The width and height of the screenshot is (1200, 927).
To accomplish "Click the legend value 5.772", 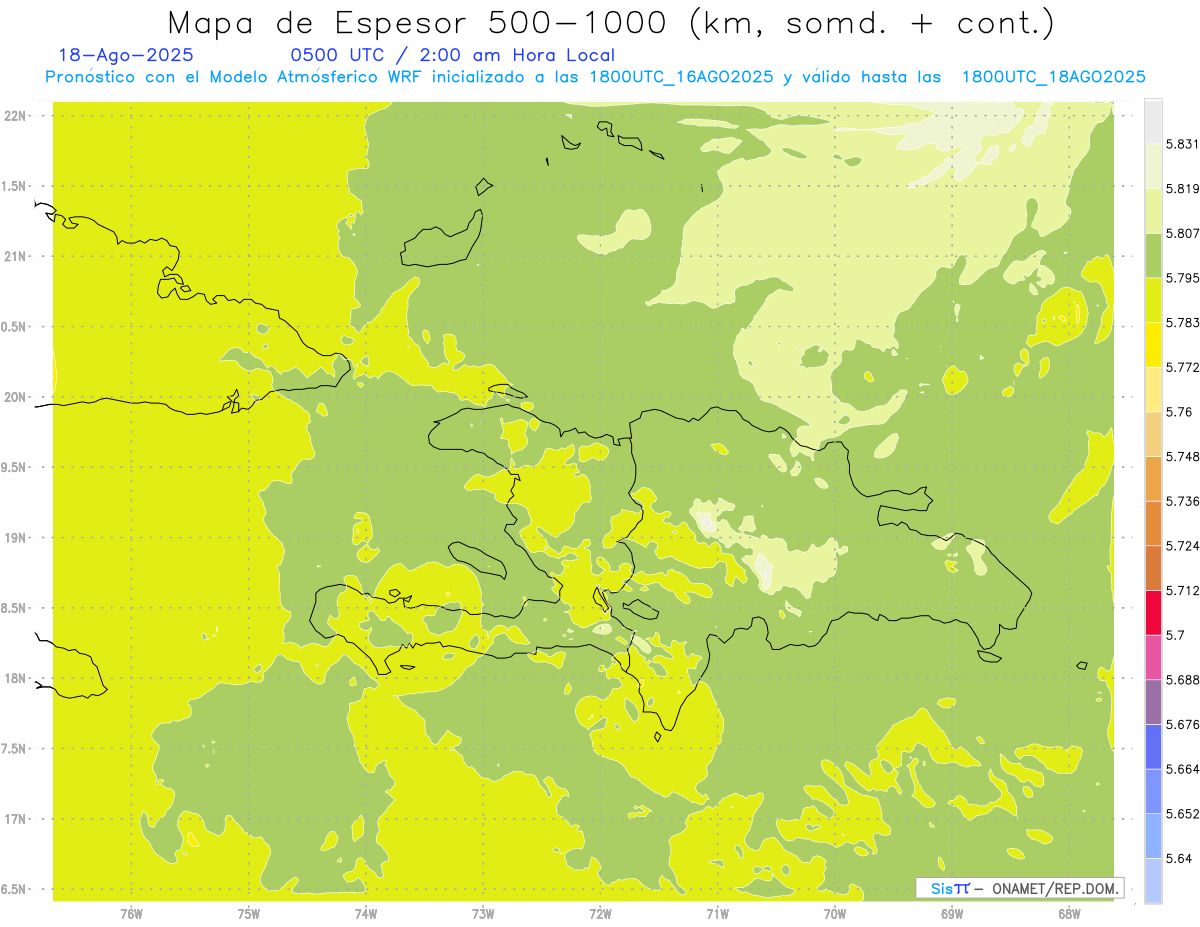I will pos(1182,367).
